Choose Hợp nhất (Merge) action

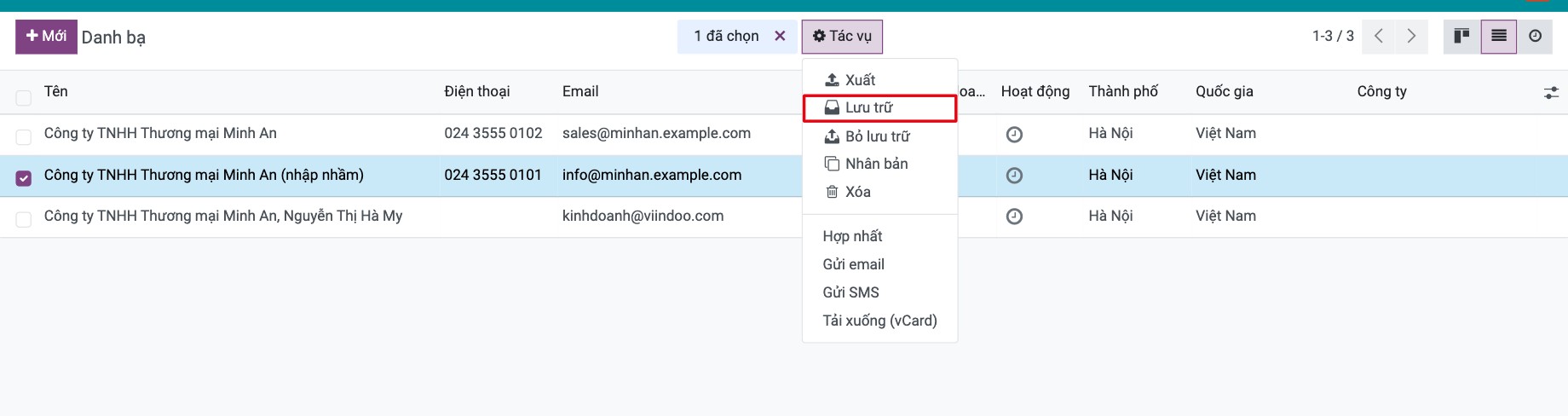point(880,236)
